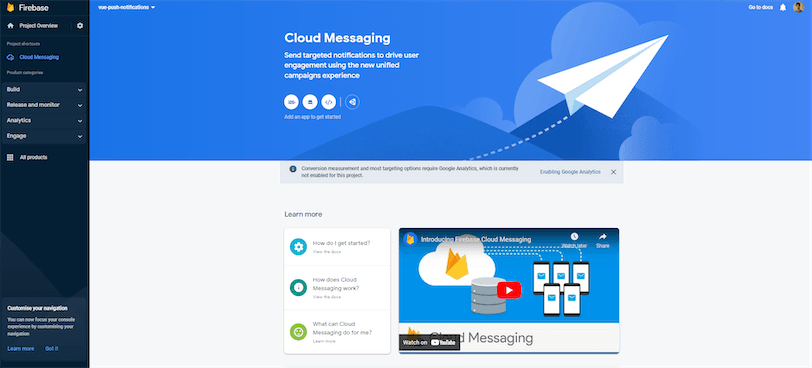Open Project Overview
Screen dimensions: 812x368
39,25
